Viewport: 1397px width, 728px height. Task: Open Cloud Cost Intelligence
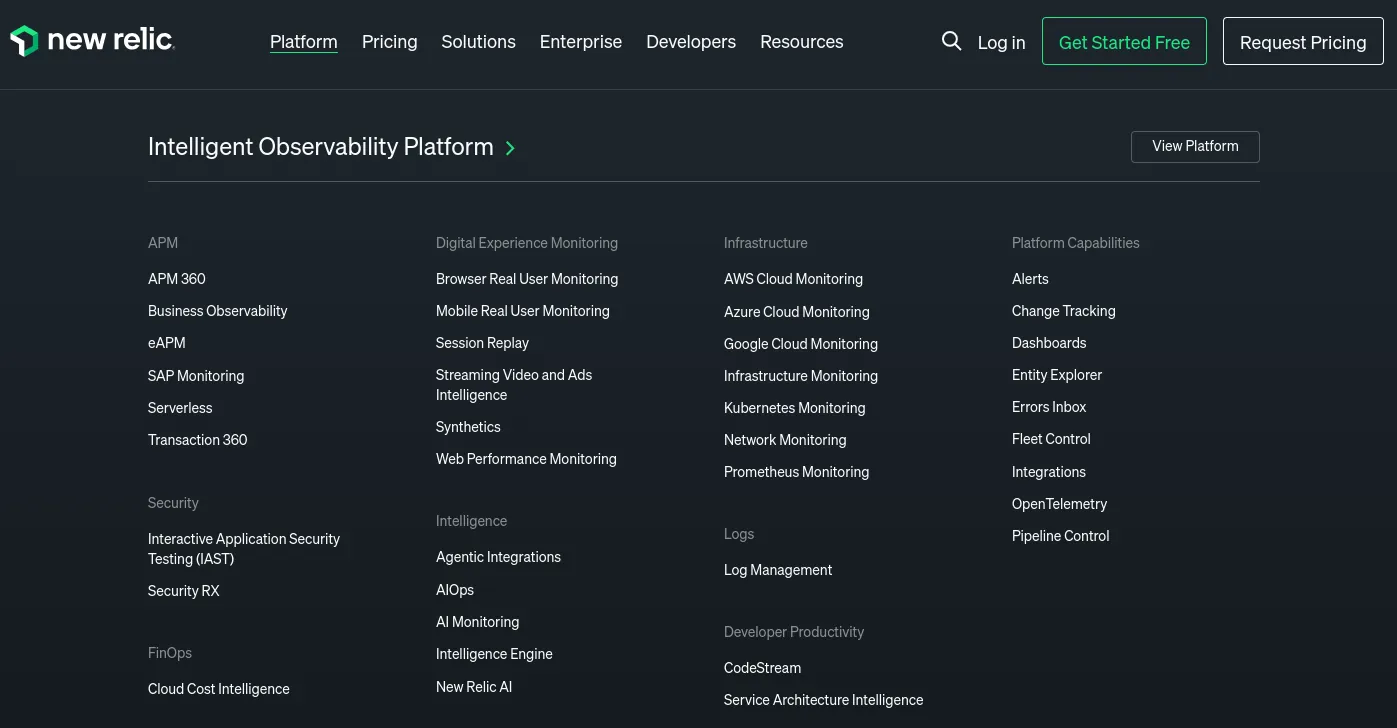pos(219,689)
